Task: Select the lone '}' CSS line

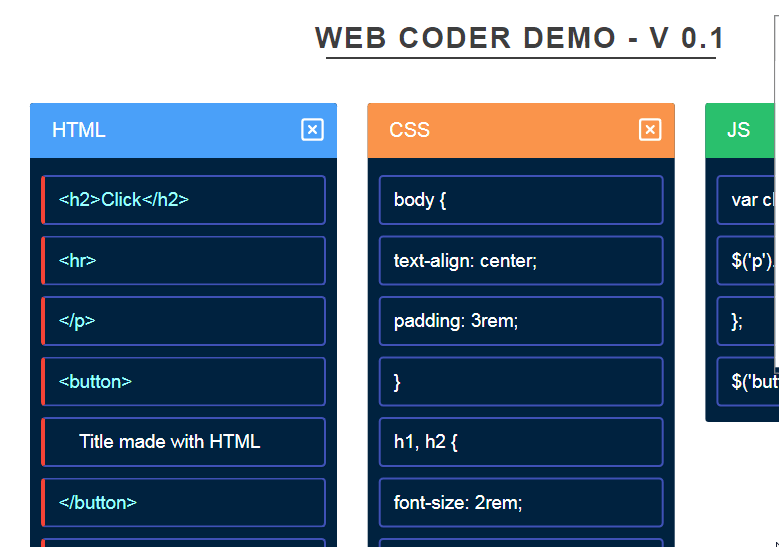Action: (521, 382)
